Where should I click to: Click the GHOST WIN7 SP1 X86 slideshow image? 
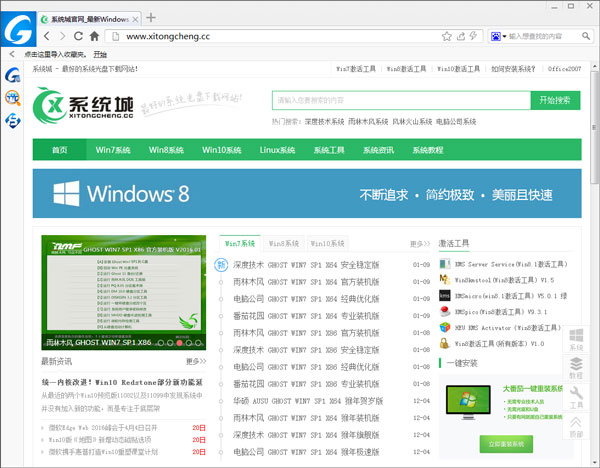[124, 292]
